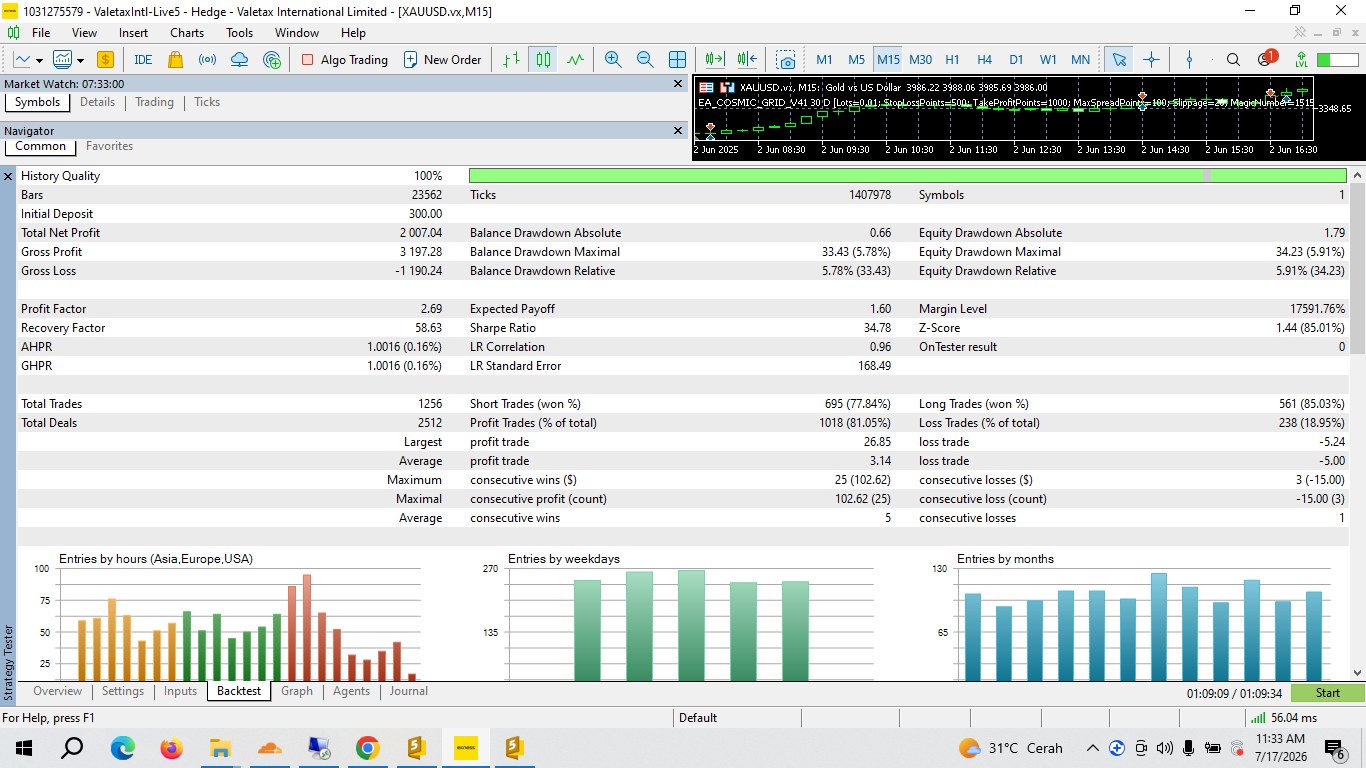1366x768 pixels.
Task: Close the Strategy Tester panel
Action: pyautogui.click(x=8, y=176)
